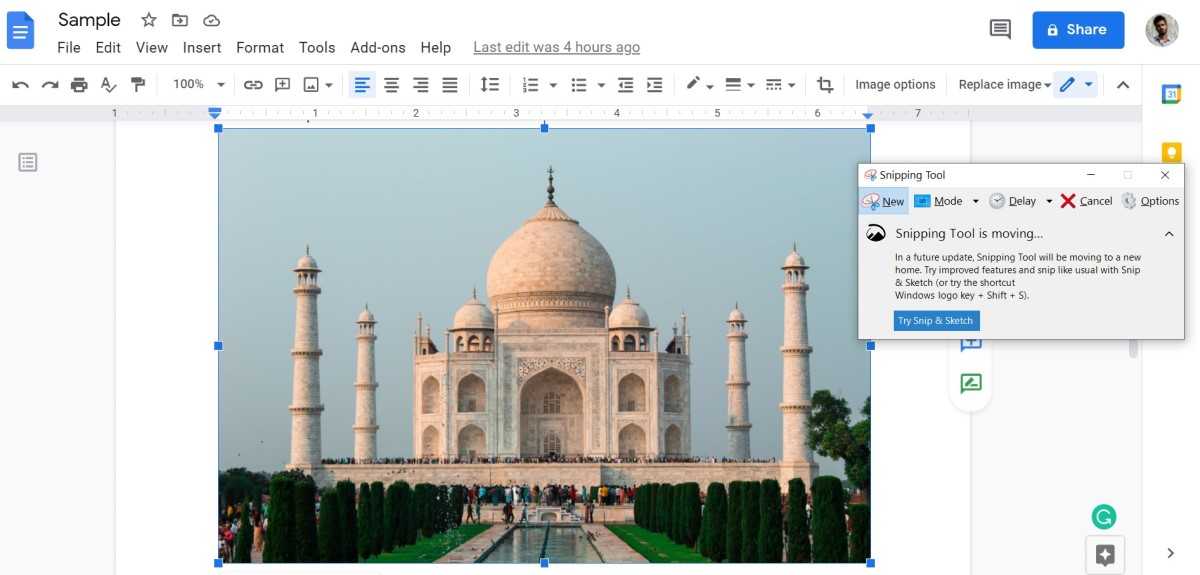Viewport: 1200px width, 575px height.
Task: Toggle center align formatting
Action: (x=391, y=85)
